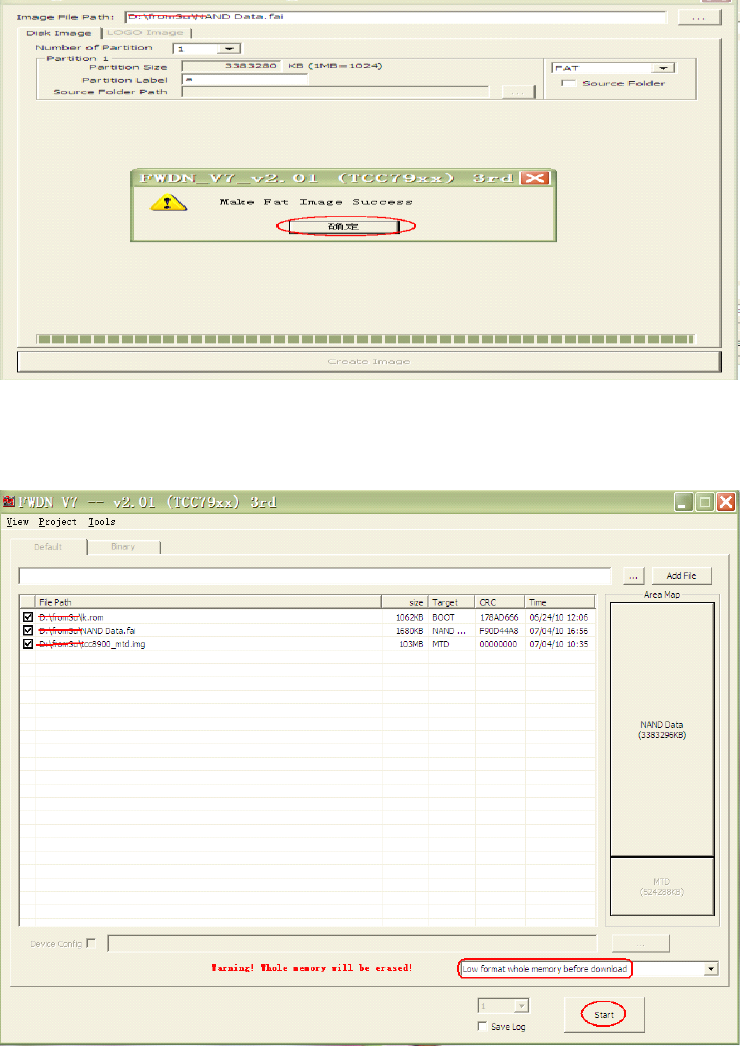Click the BOOT target cell
The width and height of the screenshot is (740, 1046).
tap(443, 618)
